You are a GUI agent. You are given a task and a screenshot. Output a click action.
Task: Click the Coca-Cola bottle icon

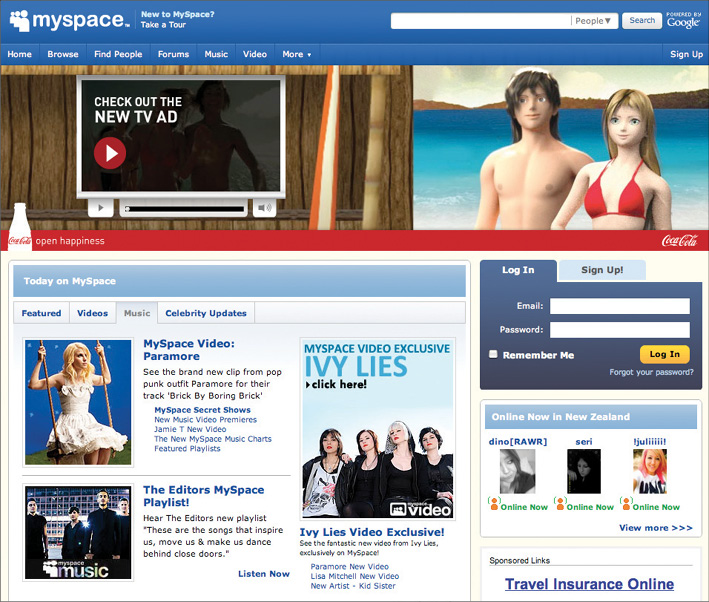(19, 226)
